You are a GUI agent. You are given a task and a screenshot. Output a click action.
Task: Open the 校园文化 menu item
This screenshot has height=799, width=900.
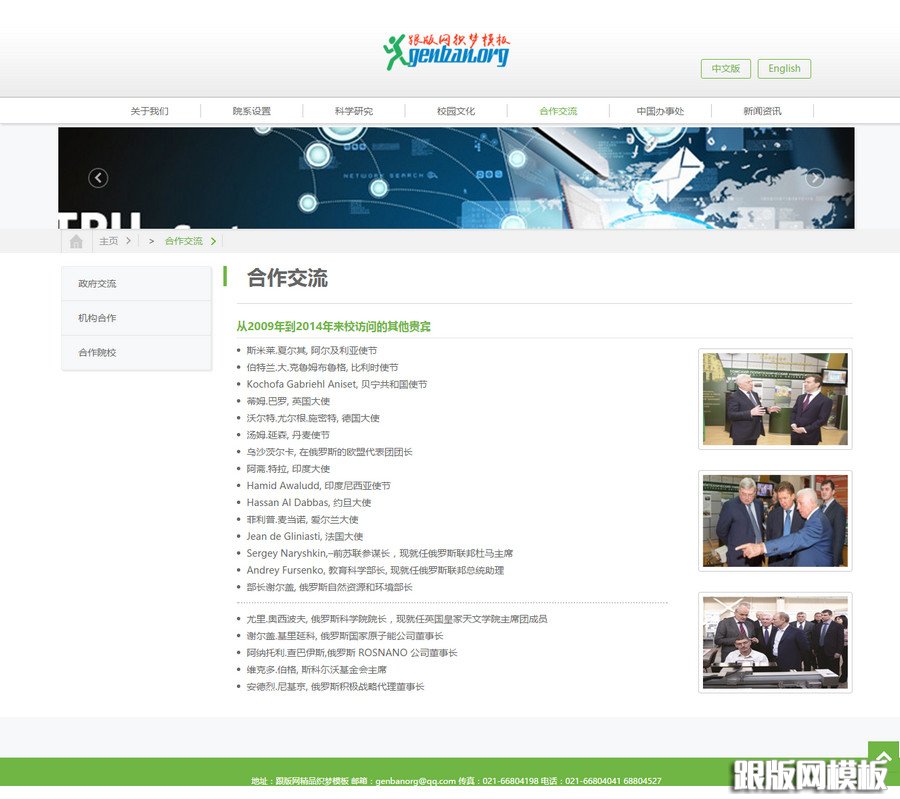click(454, 111)
